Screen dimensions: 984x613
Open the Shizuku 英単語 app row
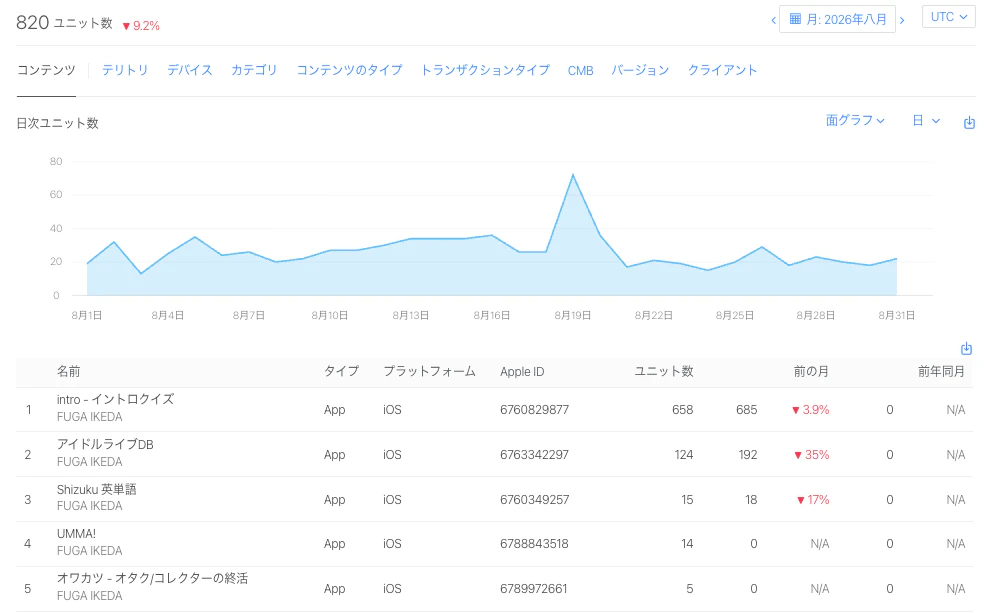coord(495,499)
